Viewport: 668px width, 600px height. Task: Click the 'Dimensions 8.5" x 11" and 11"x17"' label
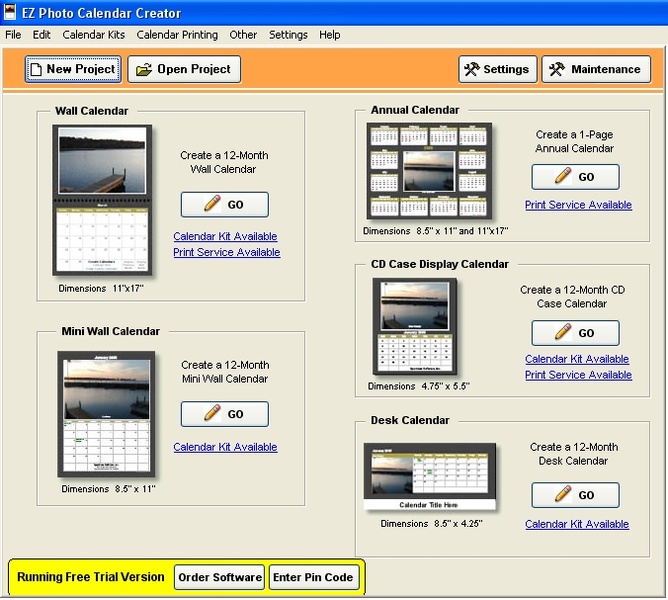435,231
